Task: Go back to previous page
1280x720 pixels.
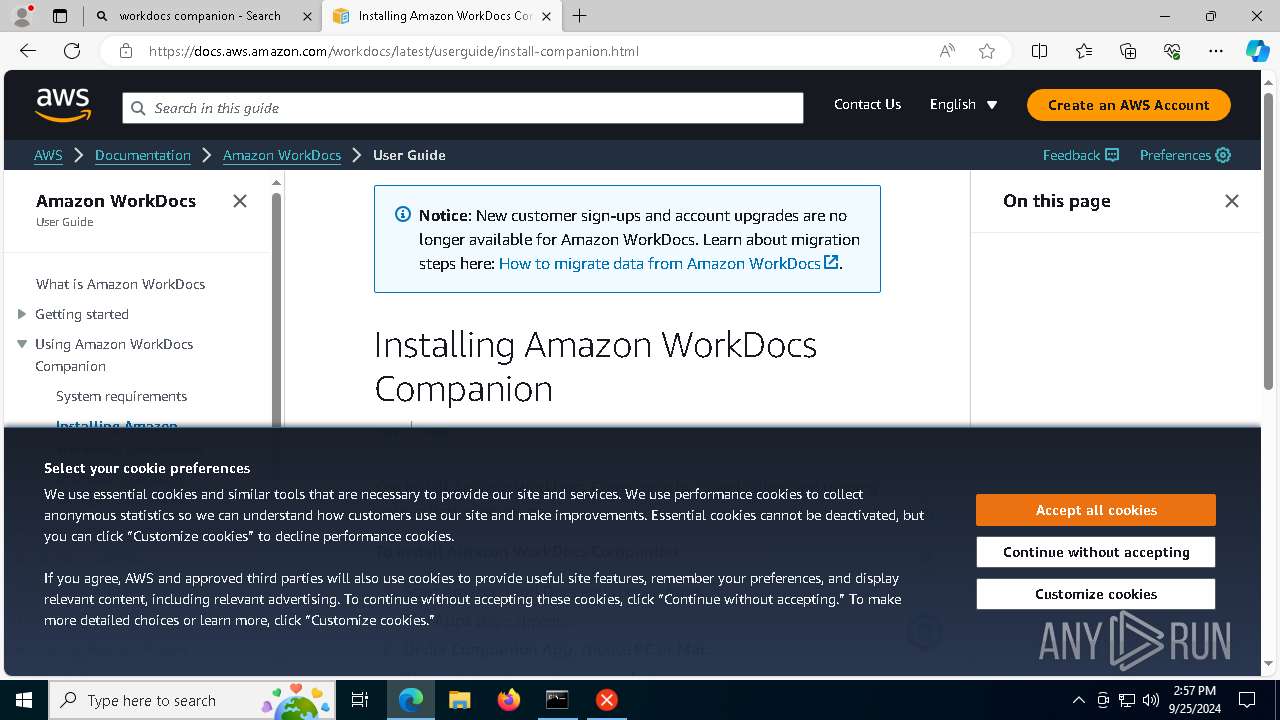Action: point(28,51)
